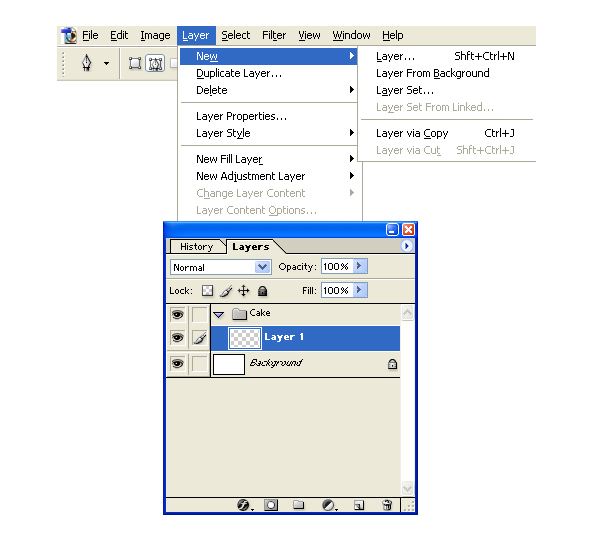
Task: Open the Layers palette options menu arrow
Action: (x=407, y=246)
